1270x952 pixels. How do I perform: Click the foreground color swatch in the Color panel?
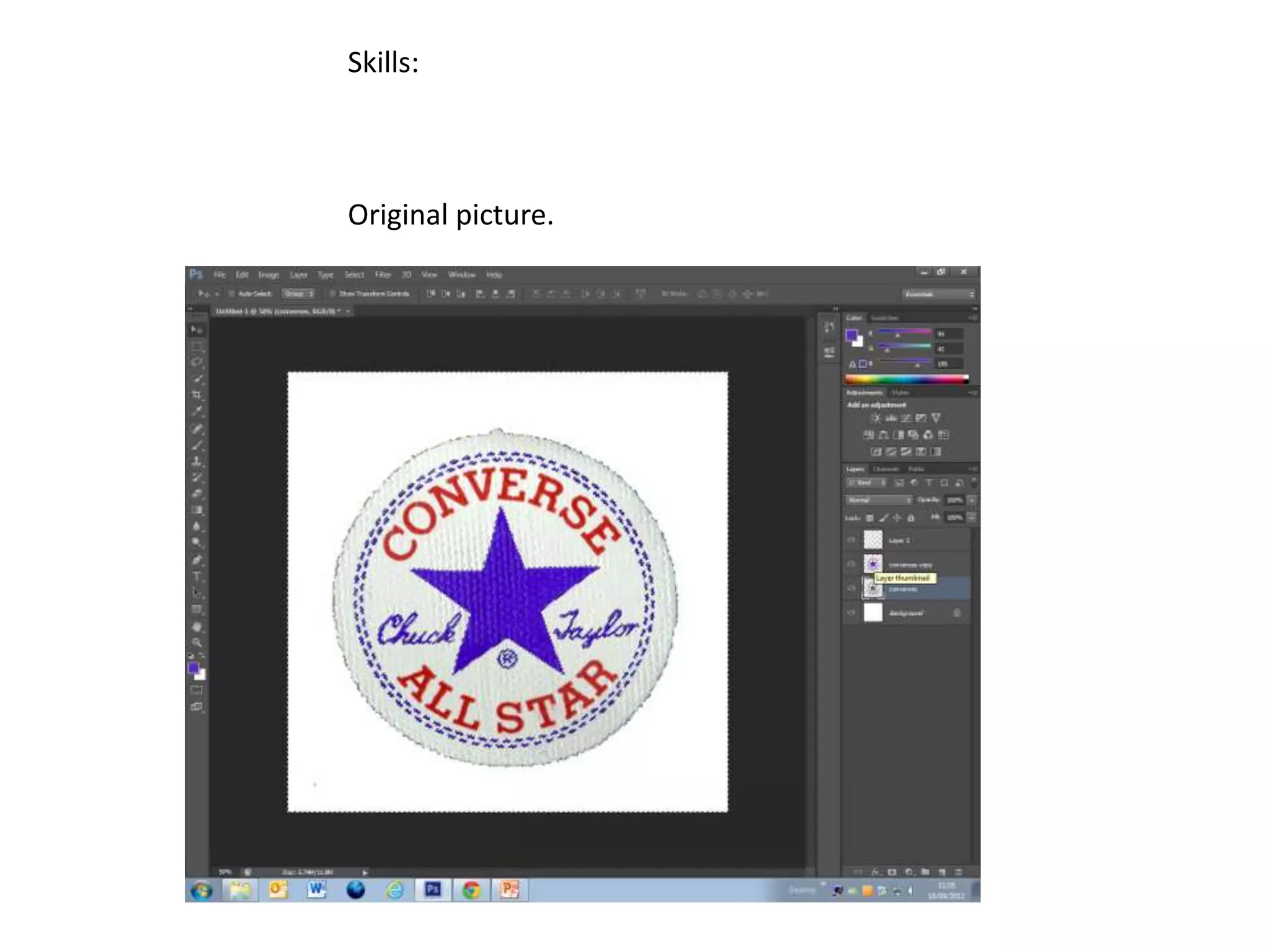[x=851, y=335]
